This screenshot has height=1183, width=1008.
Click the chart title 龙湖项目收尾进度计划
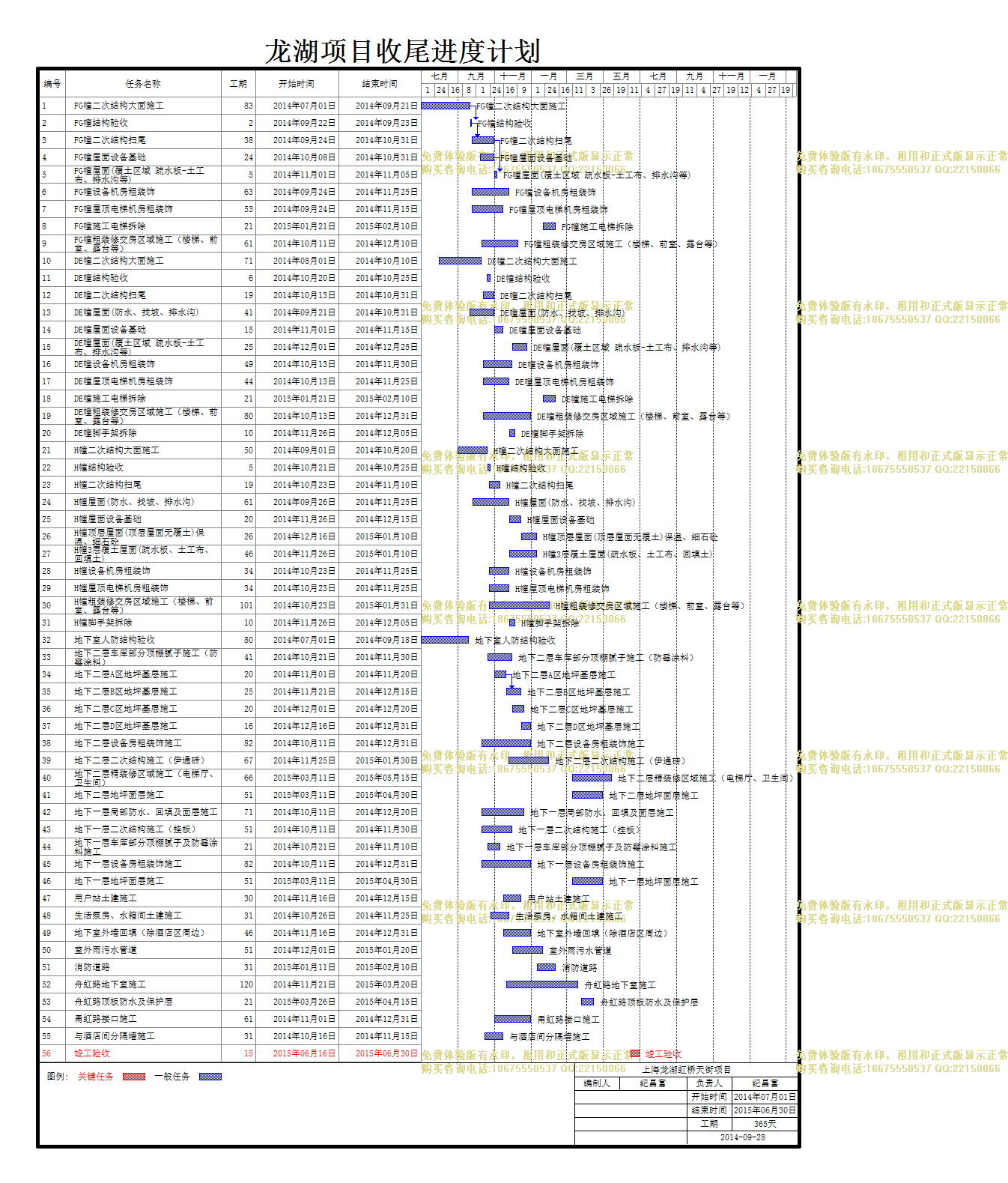(402, 51)
